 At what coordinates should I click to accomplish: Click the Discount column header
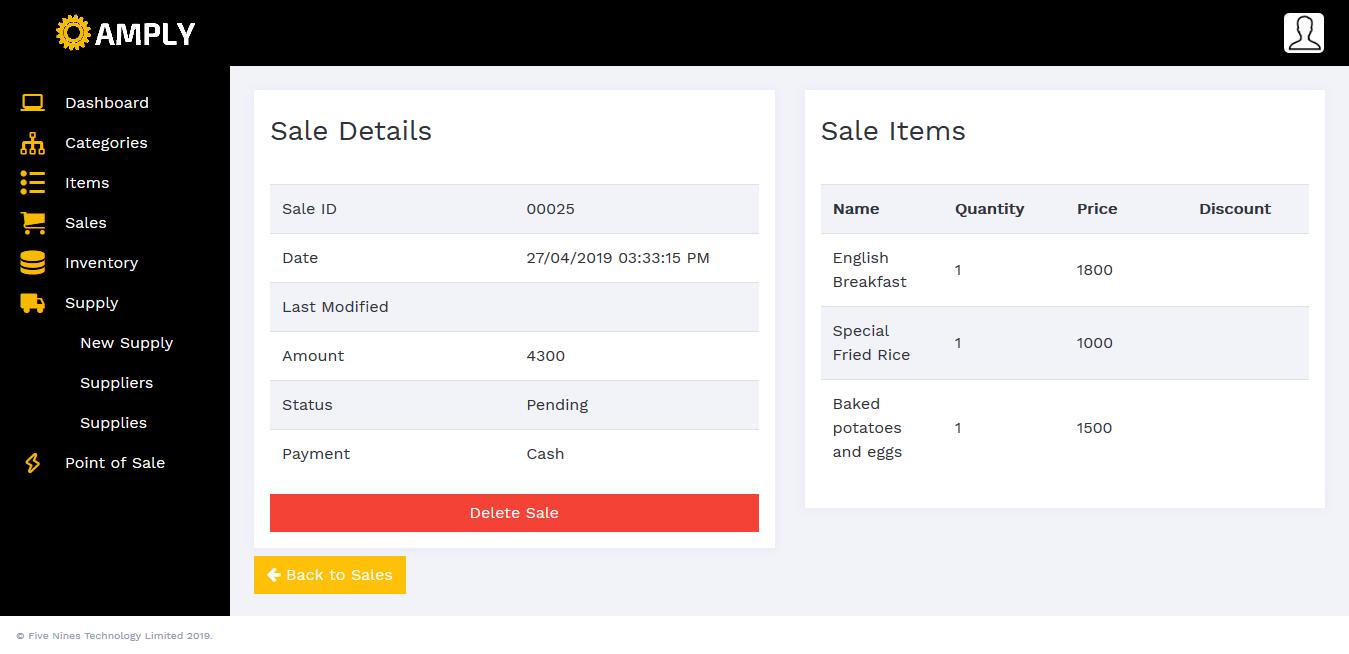click(x=1234, y=209)
